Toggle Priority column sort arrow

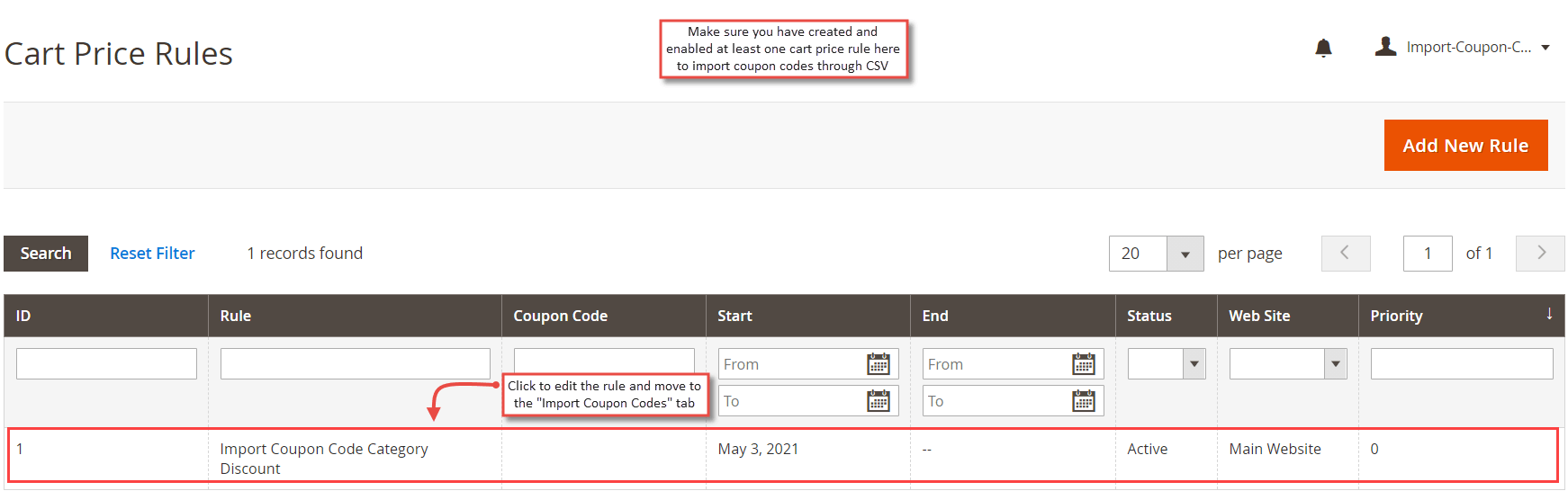(1549, 314)
